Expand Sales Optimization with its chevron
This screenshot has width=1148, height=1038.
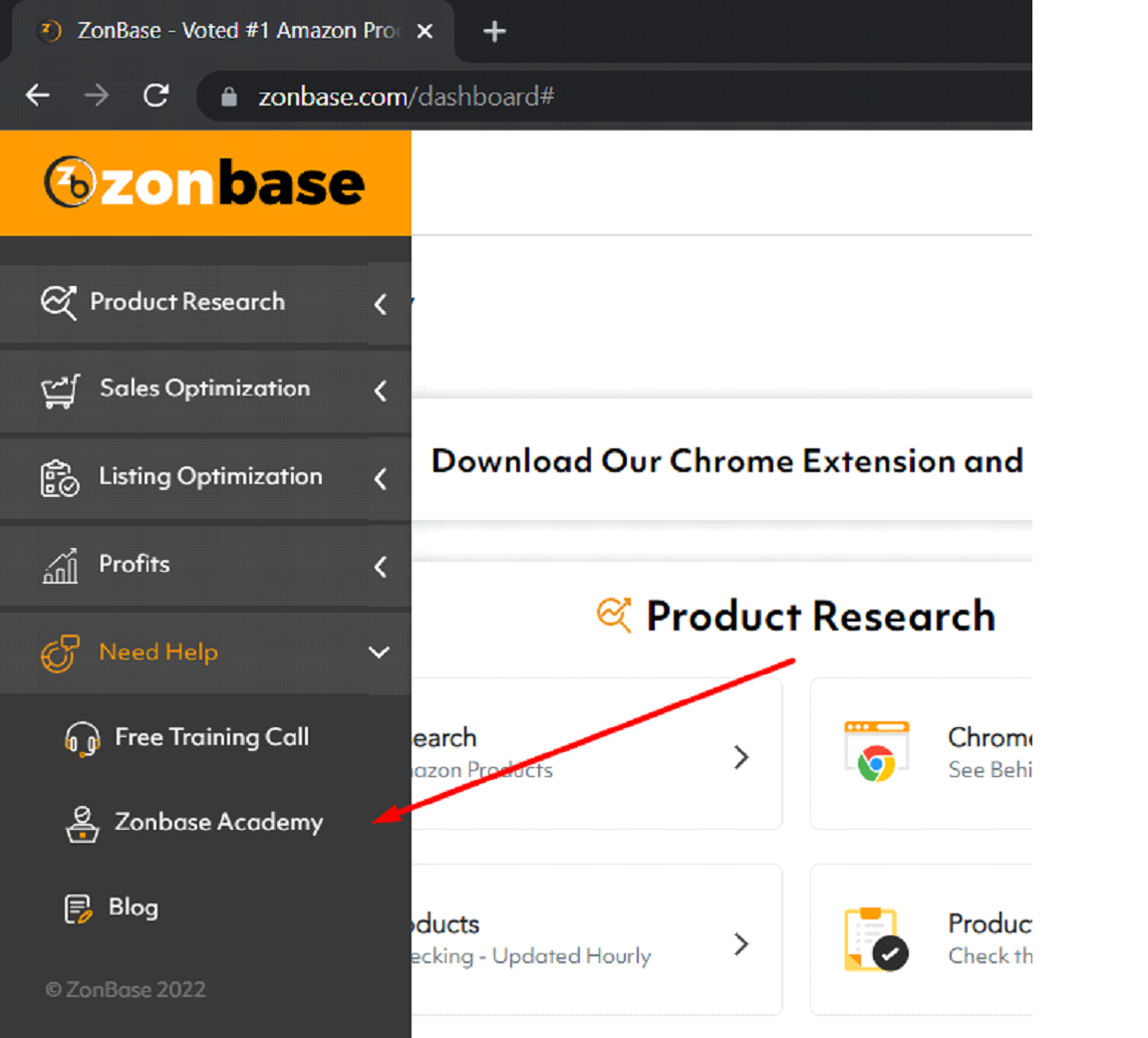click(x=380, y=390)
